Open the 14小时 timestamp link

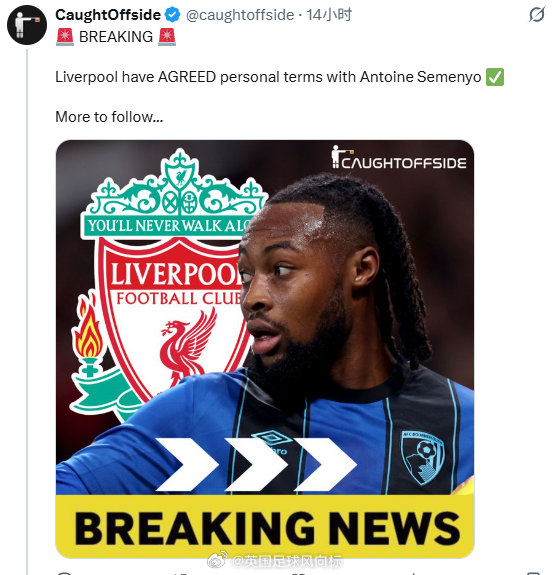[x=329, y=15]
